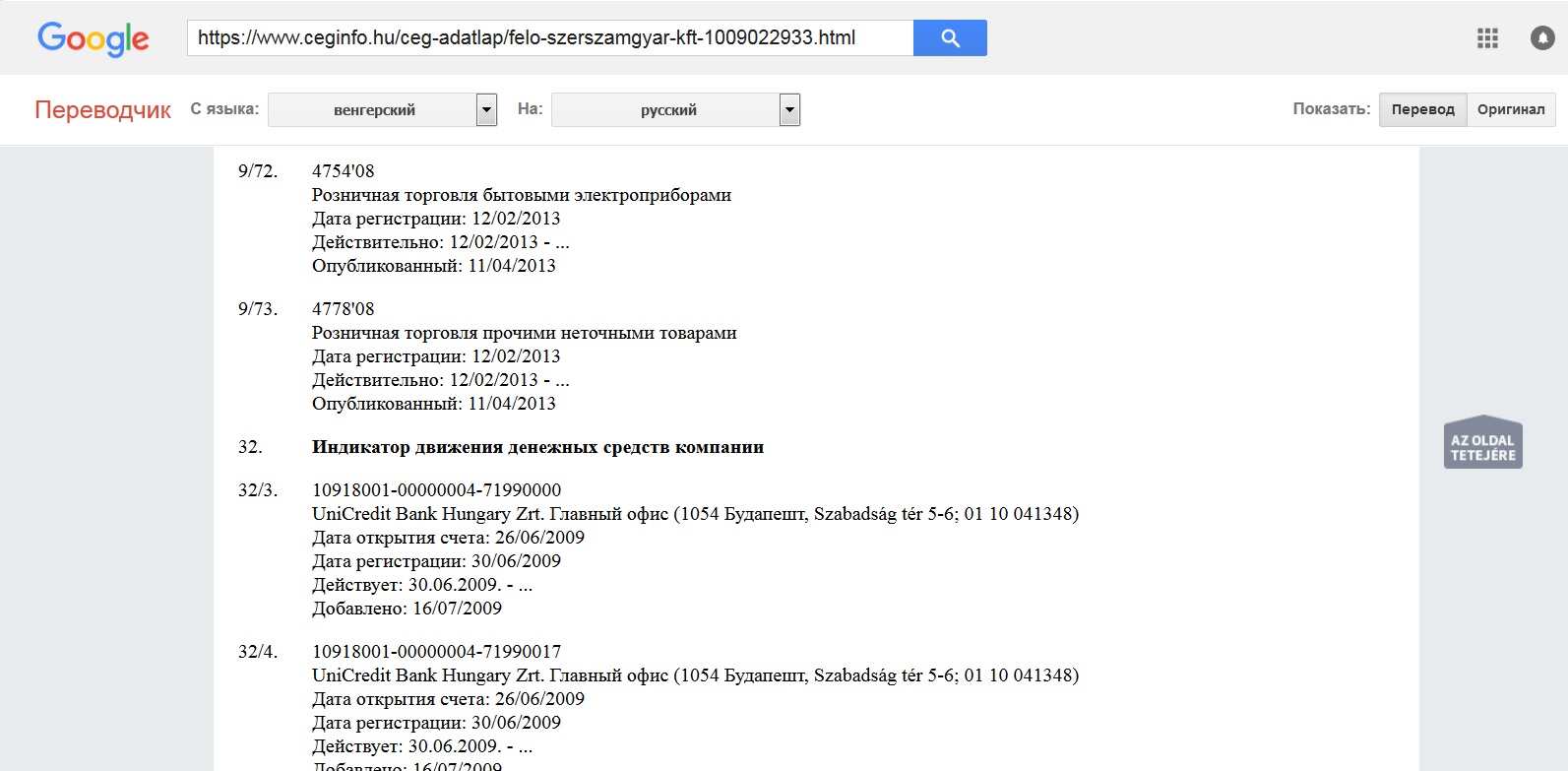Click the 'Показать:' label
This screenshot has width=1568, height=771.
point(1331,109)
